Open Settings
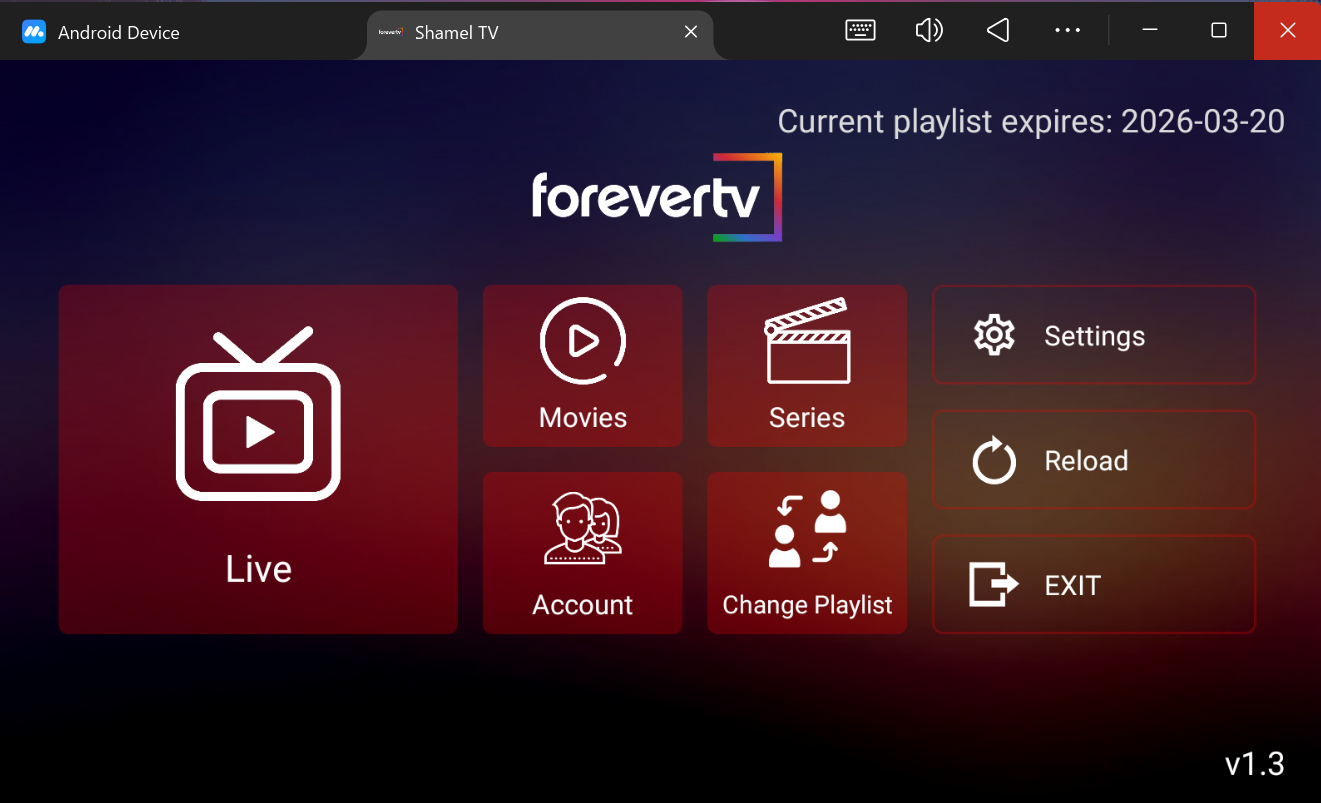This screenshot has height=803, width=1321. pos(1094,335)
